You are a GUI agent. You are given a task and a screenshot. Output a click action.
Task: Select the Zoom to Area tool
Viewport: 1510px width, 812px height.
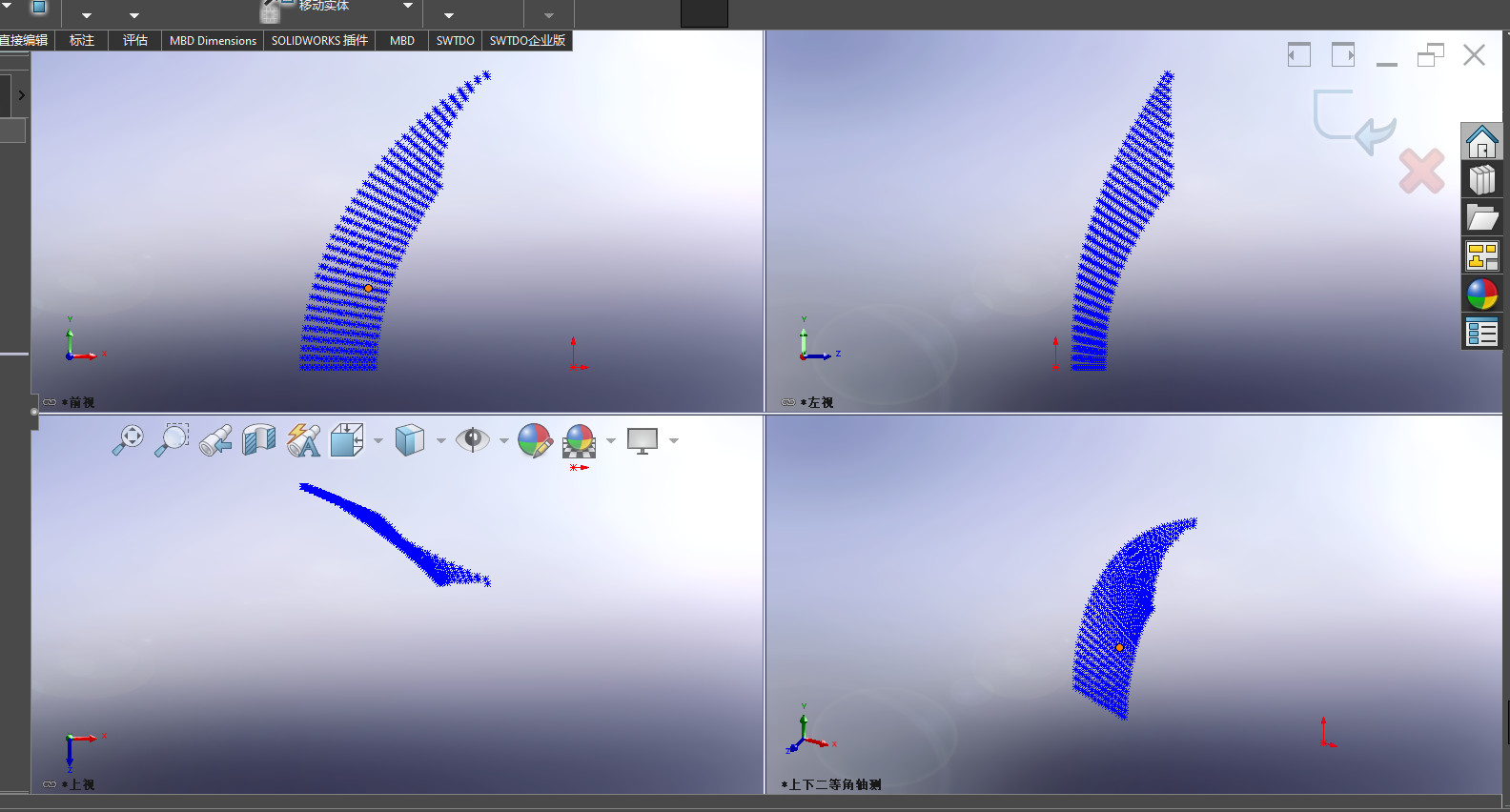[x=172, y=439]
